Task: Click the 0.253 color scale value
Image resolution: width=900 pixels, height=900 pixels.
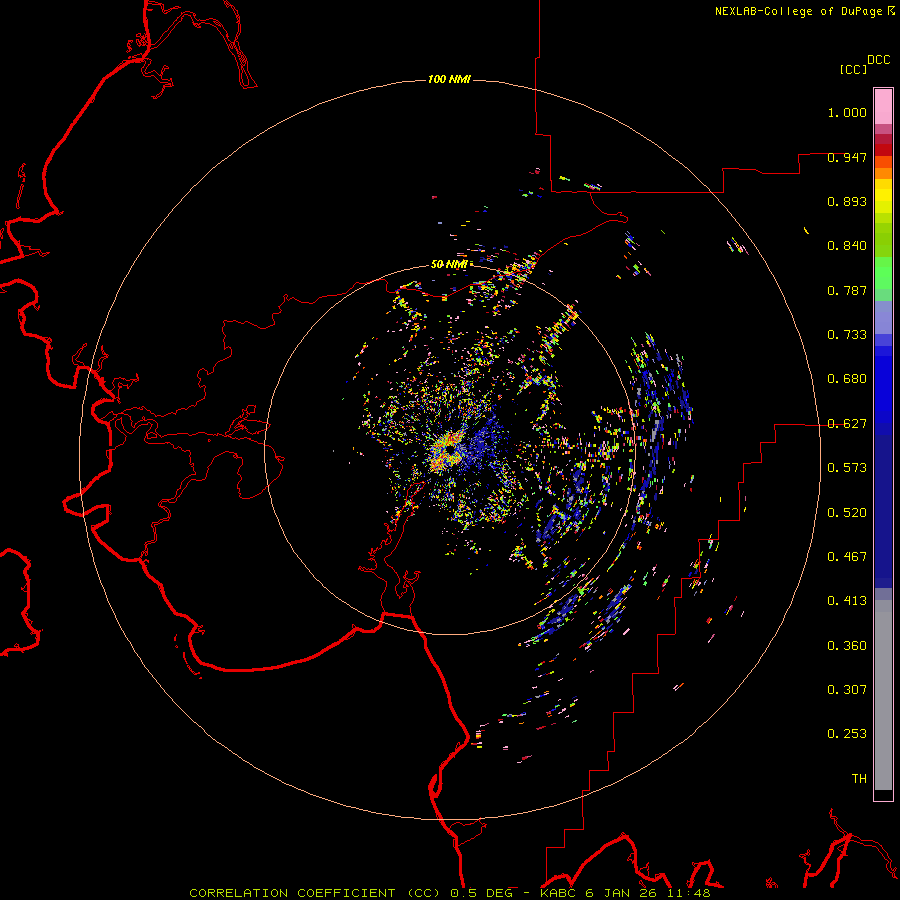Action: (x=847, y=734)
